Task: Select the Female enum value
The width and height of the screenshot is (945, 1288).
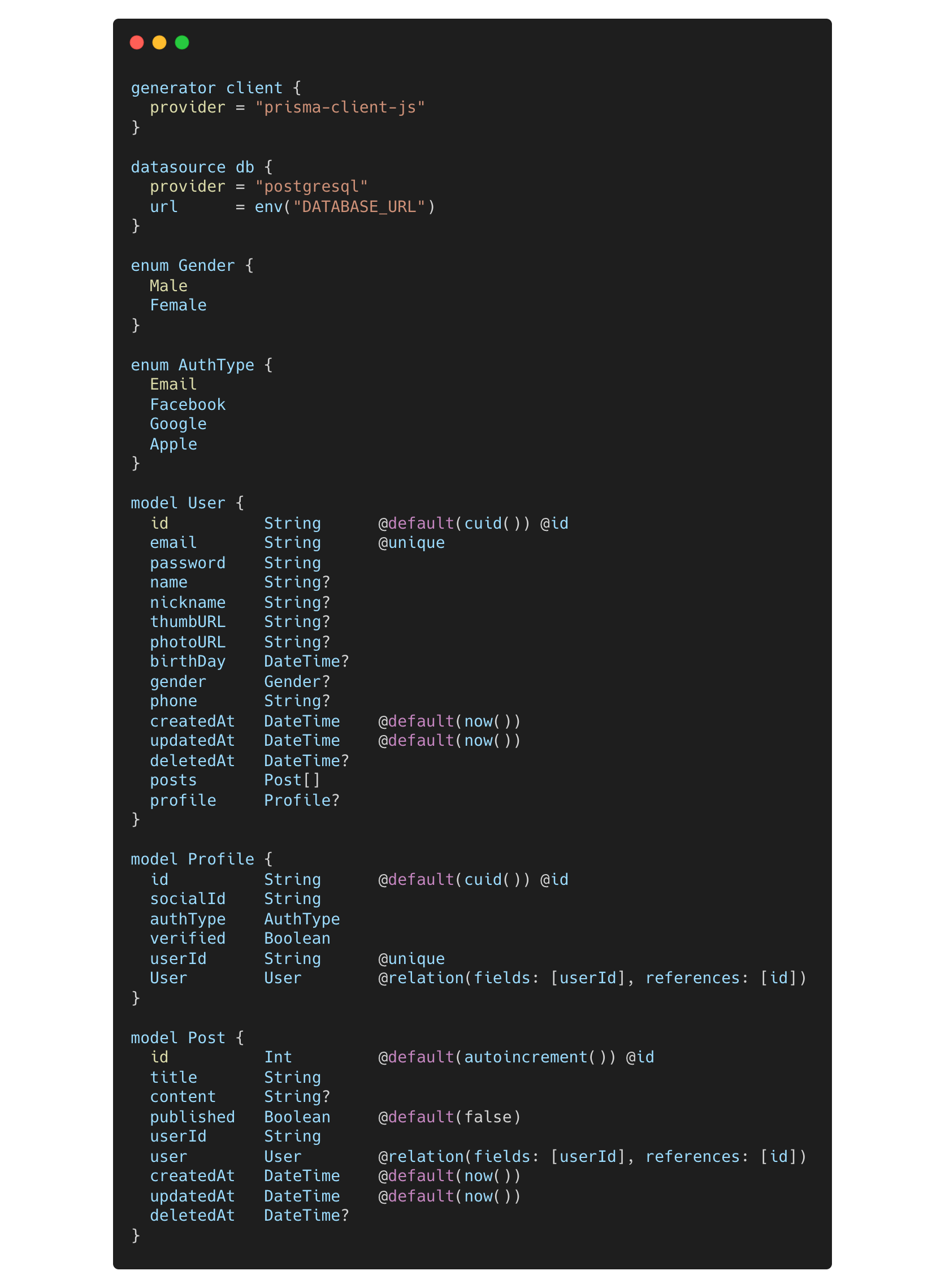Action: 179,305
